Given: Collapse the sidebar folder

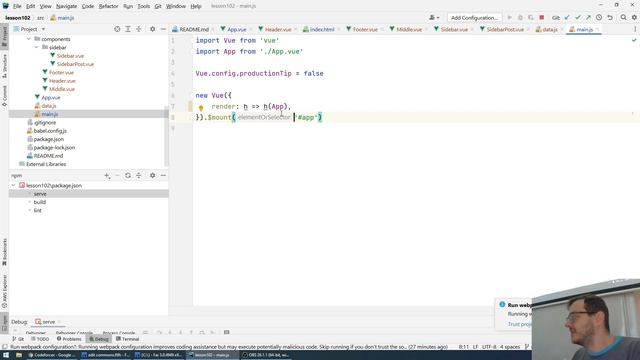Looking at the screenshot, I should [36, 48].
